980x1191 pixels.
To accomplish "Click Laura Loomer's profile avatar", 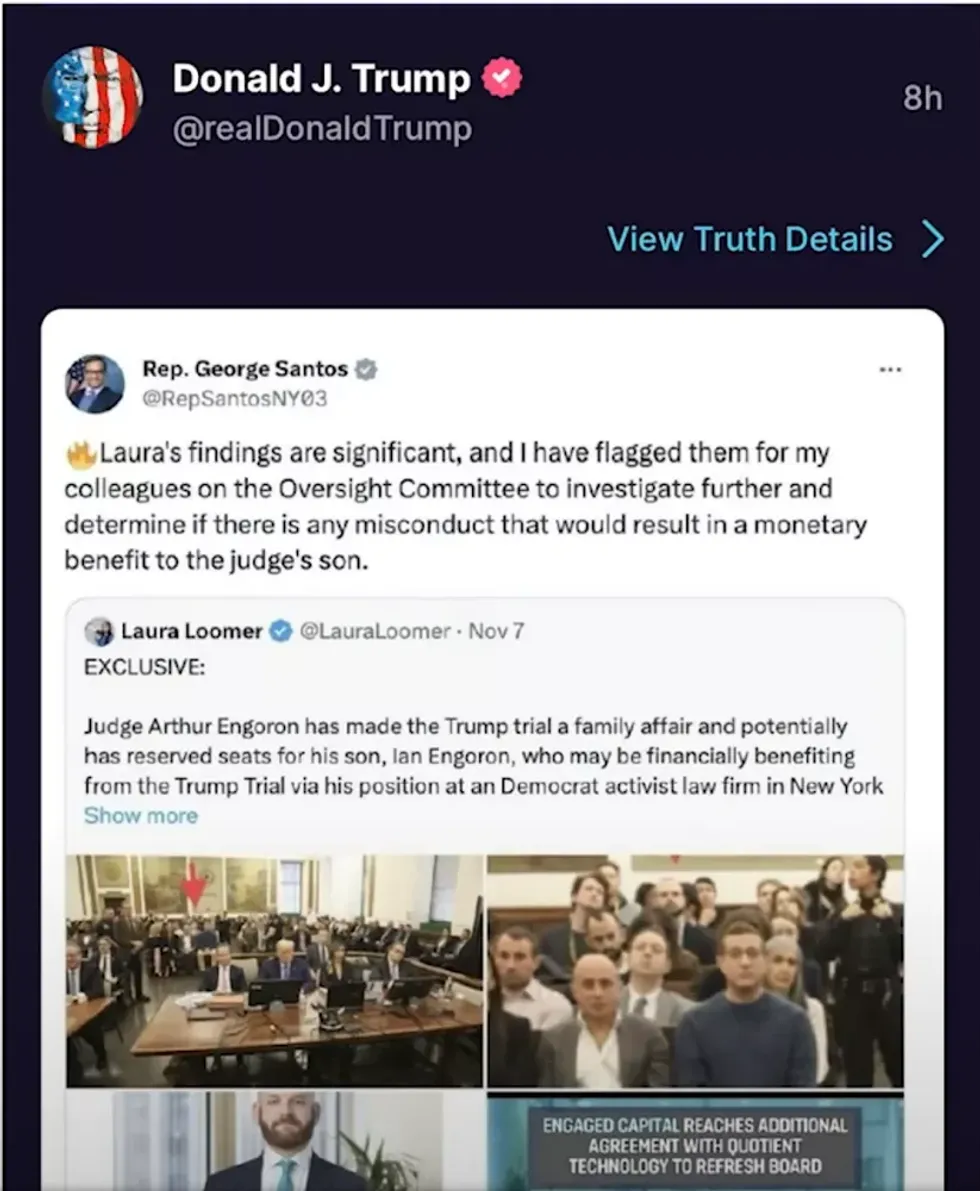I will click(101, 631).
